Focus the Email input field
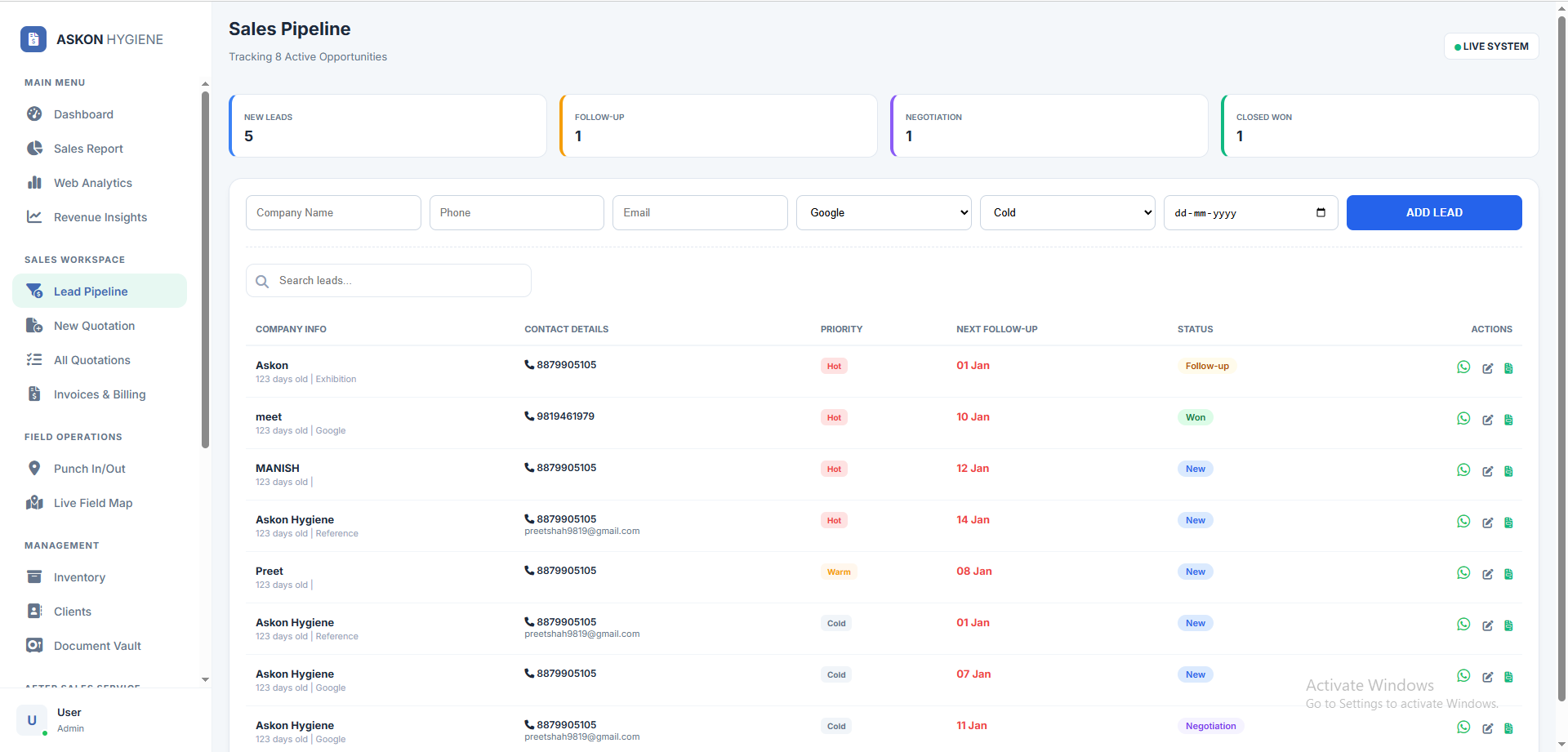 pos(700,212)
